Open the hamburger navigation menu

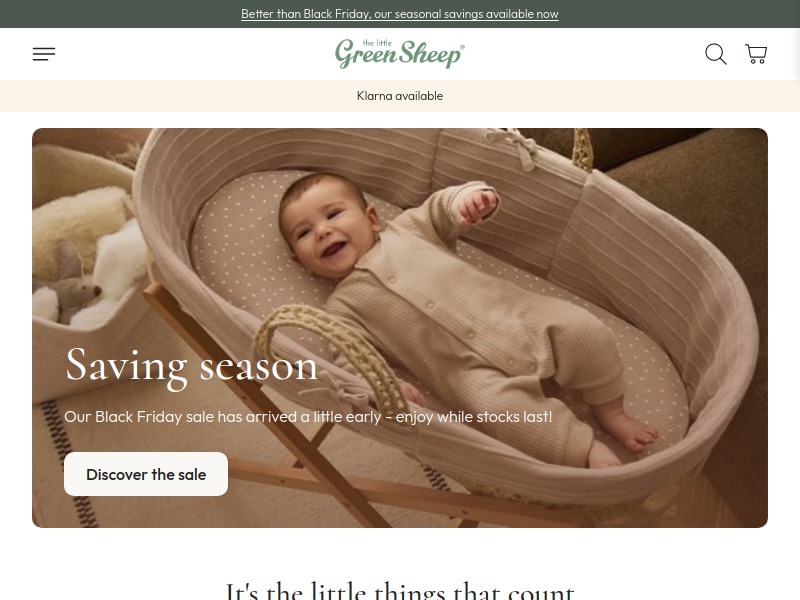click(44, 54)
